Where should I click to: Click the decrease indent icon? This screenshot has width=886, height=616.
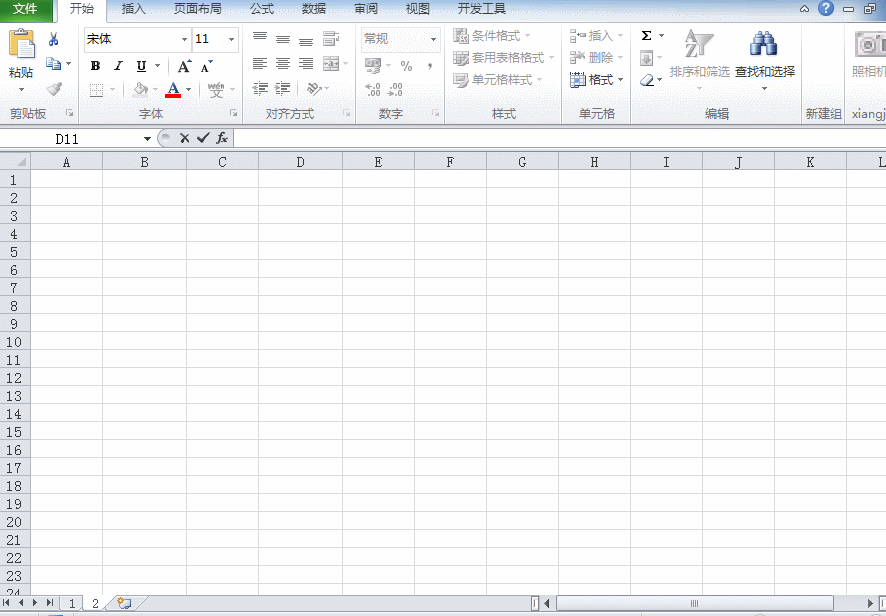point(260,89)
